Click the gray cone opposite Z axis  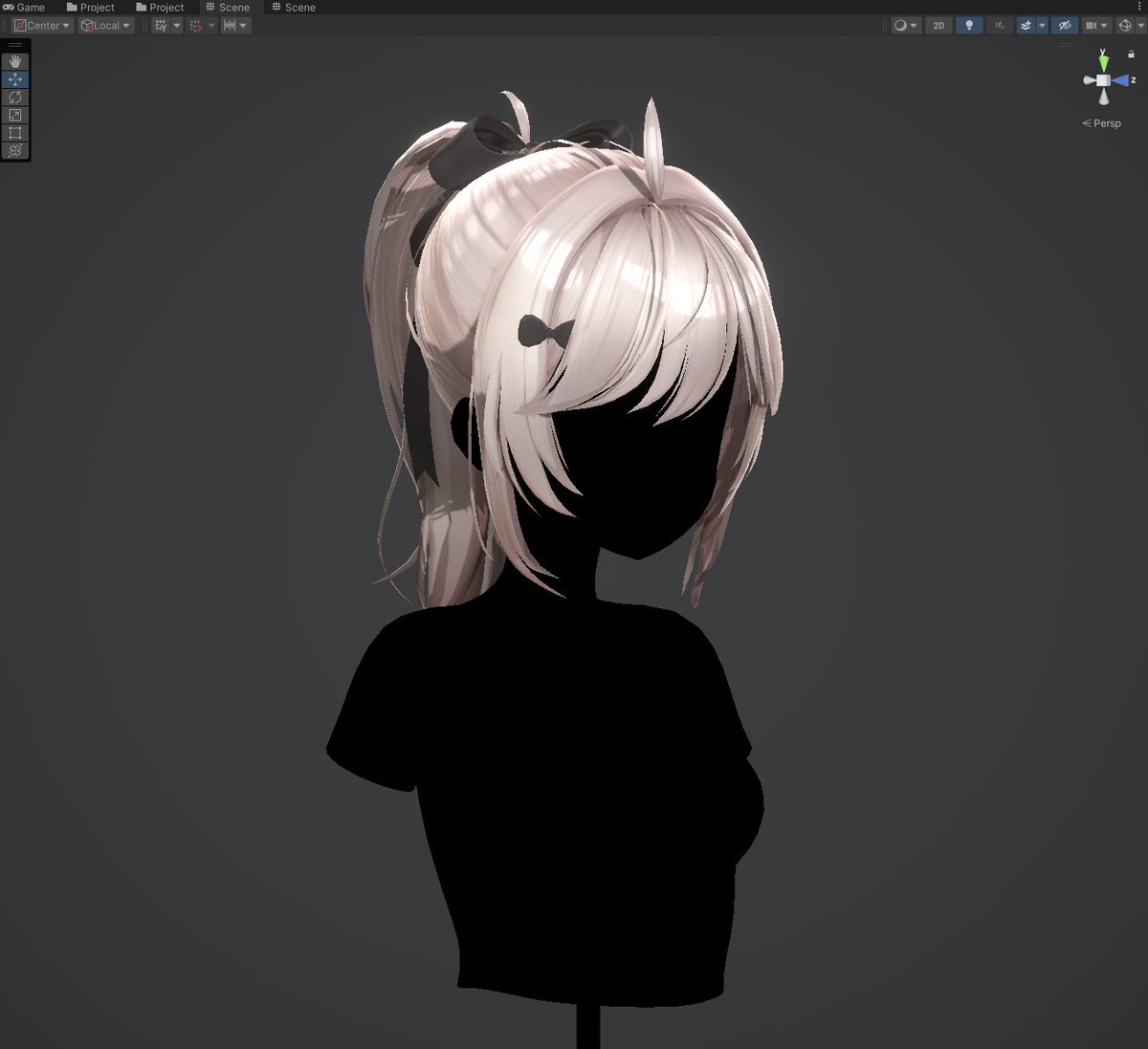1090,80
